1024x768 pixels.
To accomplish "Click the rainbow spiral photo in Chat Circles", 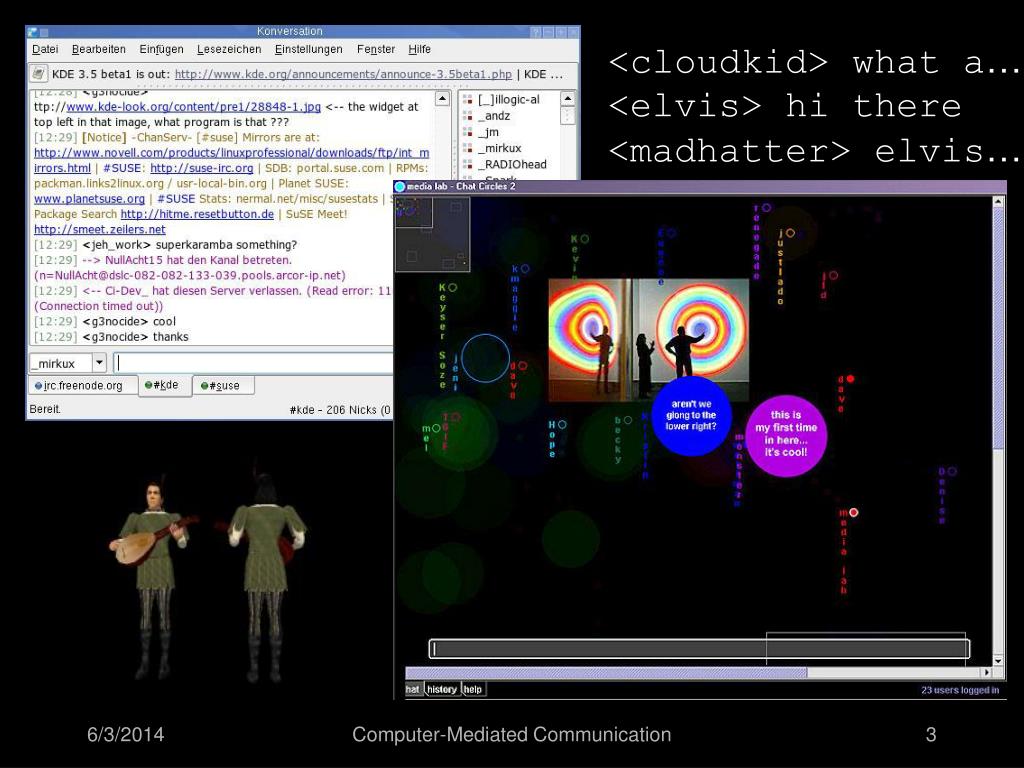I will (x=648, y=340).
